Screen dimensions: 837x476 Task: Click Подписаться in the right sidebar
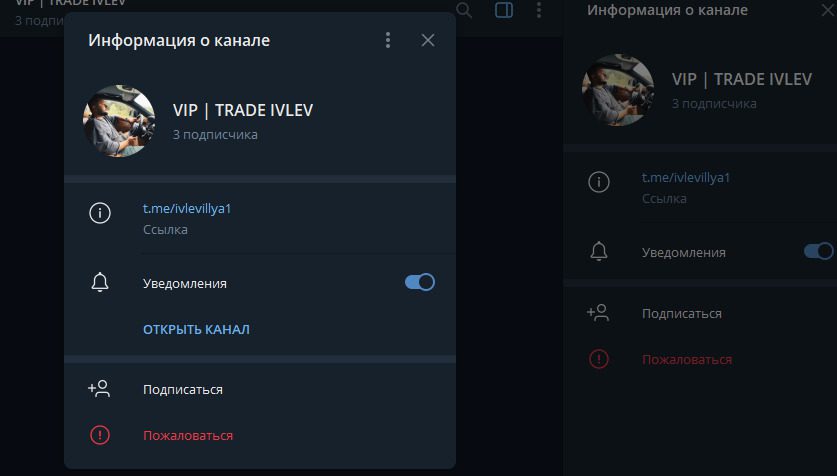click(682, 314)
